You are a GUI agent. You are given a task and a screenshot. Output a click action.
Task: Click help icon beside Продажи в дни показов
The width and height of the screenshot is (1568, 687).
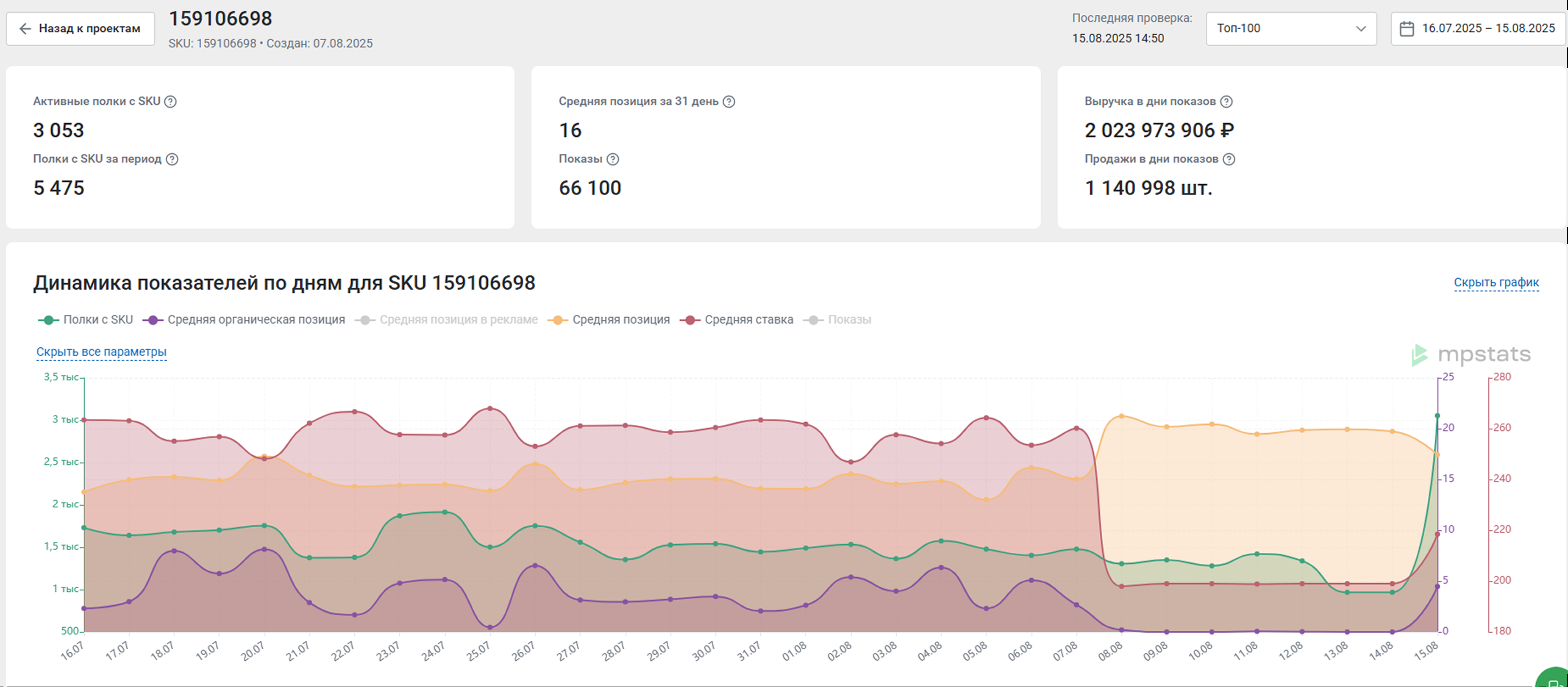pos(1229,159)
